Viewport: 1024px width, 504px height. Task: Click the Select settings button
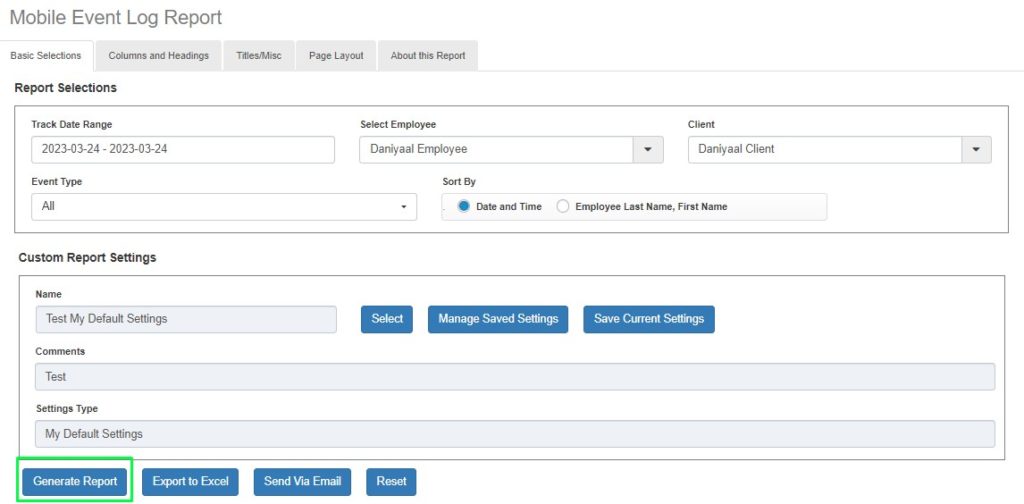(387, 319)
